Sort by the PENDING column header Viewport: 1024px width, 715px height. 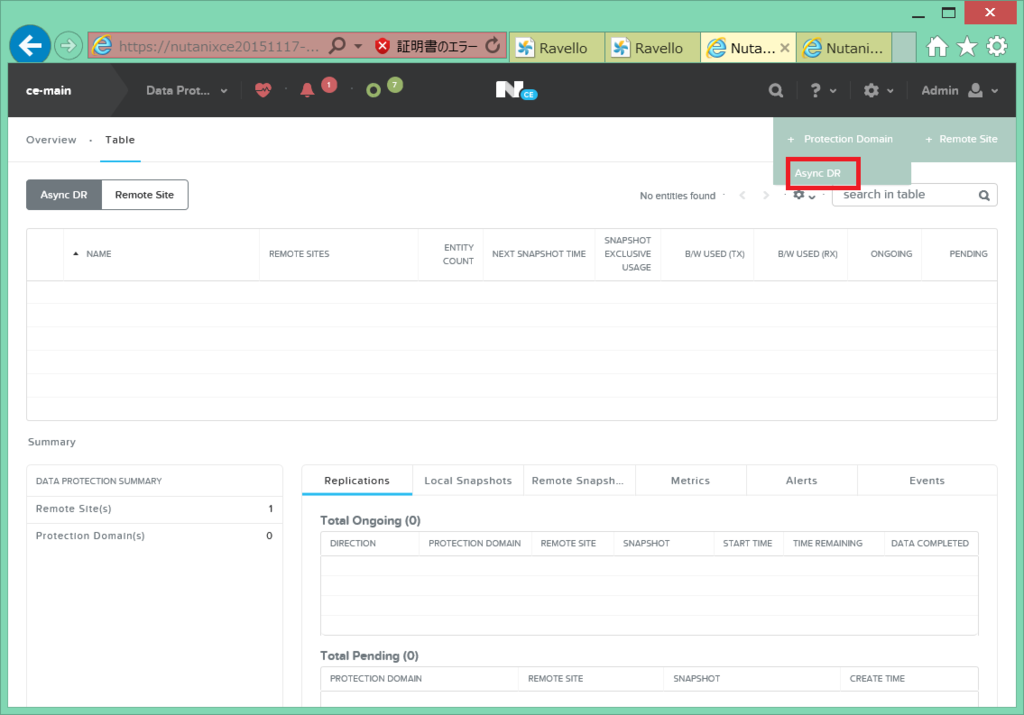pyautogui.click(x=968, y=254)
